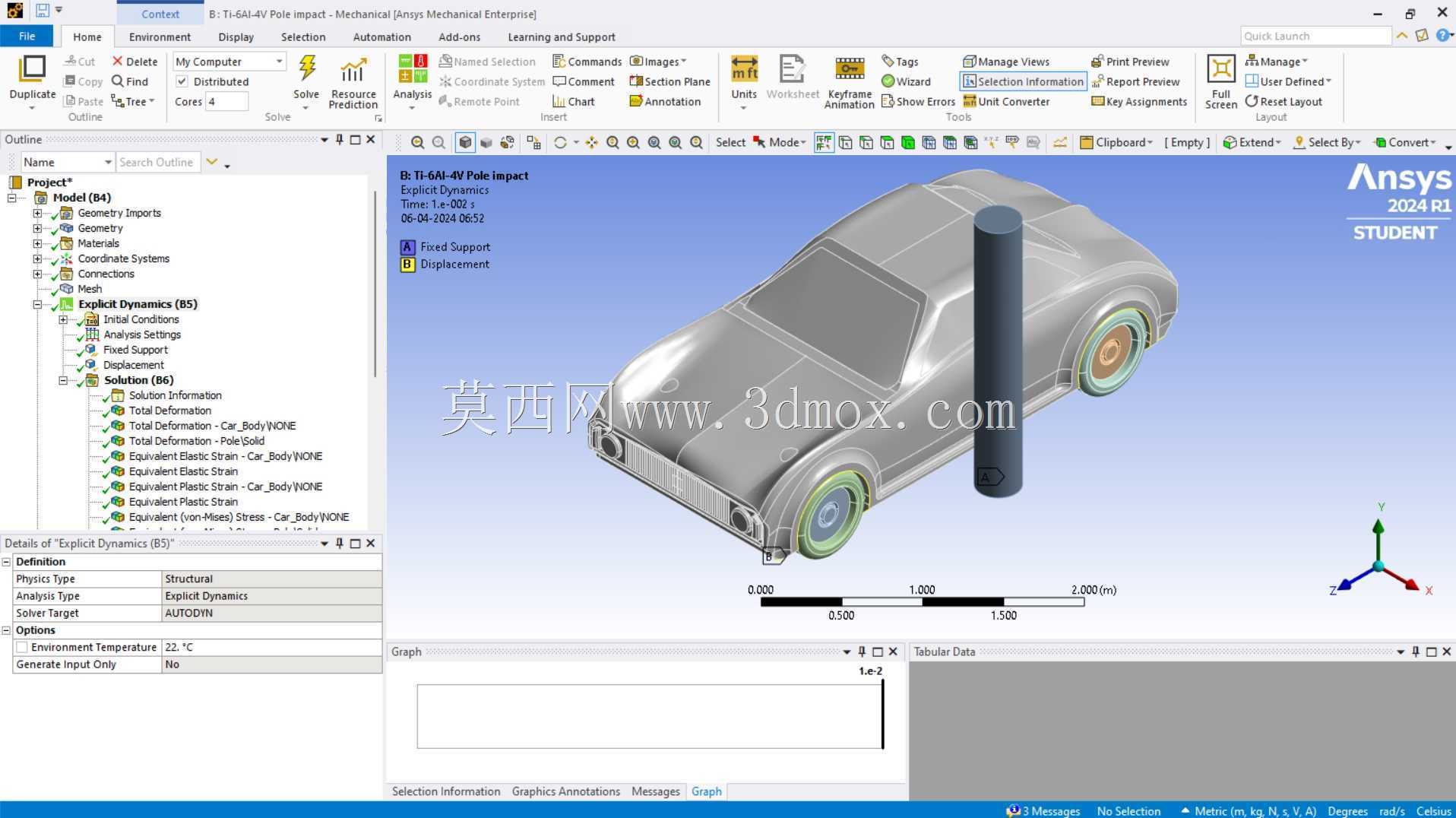Insert an Annotation

665,101
